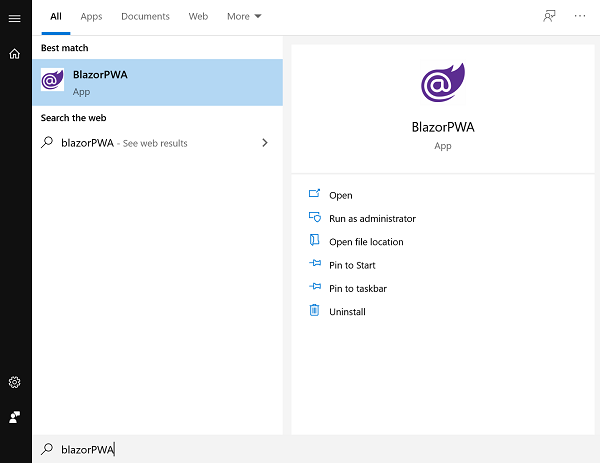Click the Open file location icon
This screenshot has height=463, width=600.
[x=314, y=240]
